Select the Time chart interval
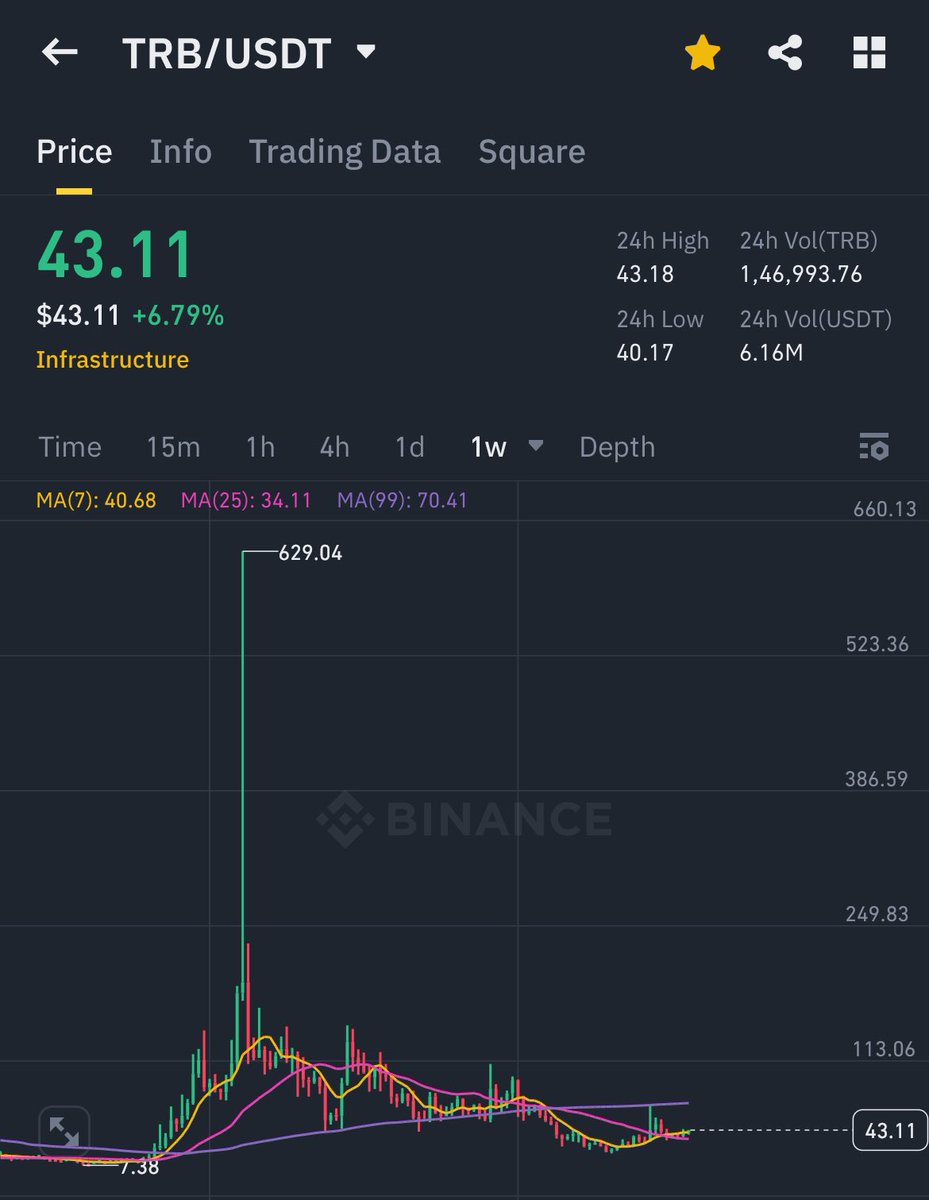Image resolution: width=929 pixels, height=1200 pixels. [70, 447]
